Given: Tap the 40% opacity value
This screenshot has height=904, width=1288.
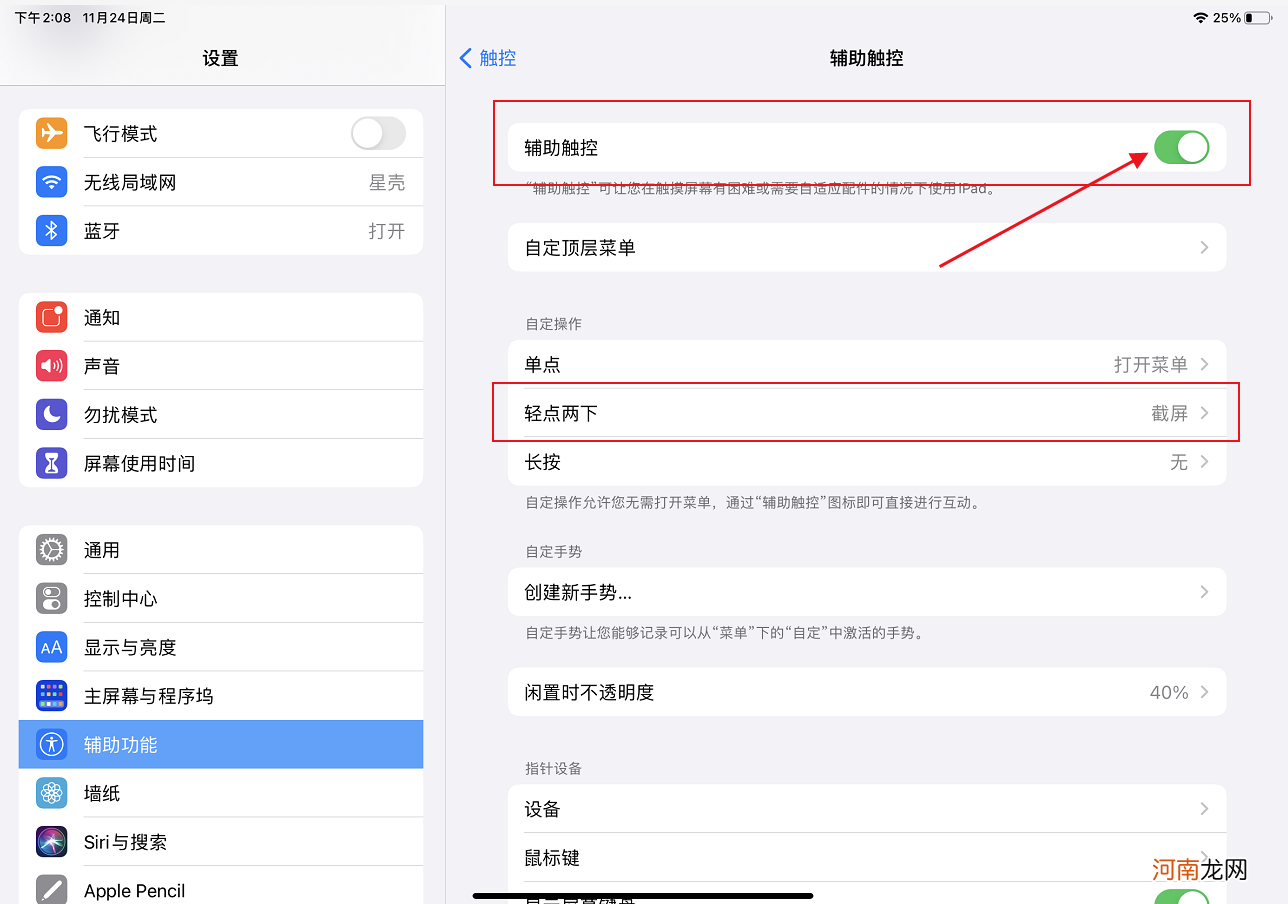Looking at the screenshot, I should pyautogui.click(x=1169, y=692).
